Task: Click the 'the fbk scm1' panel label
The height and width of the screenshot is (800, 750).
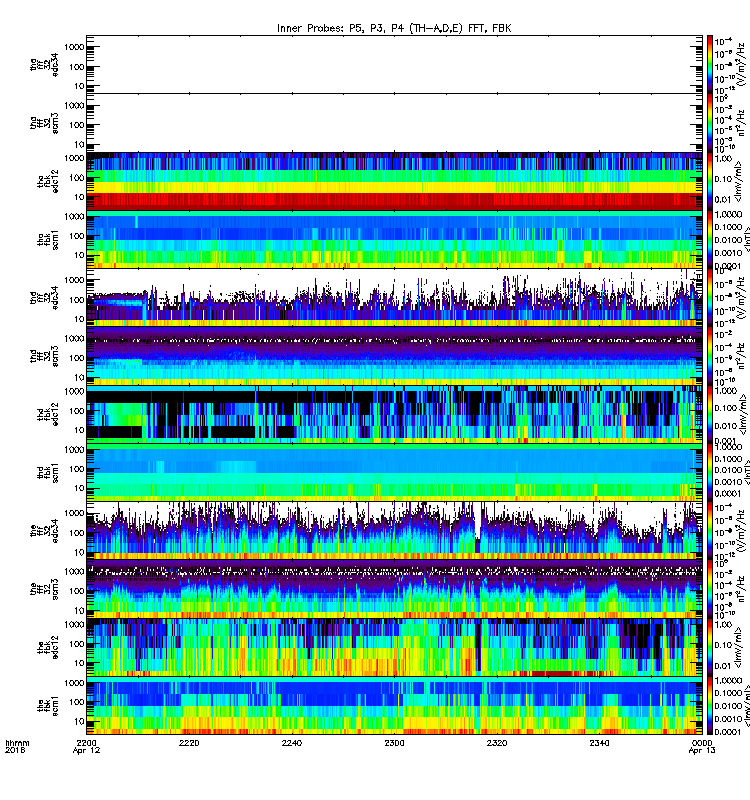Action: (x=48, y=706)
